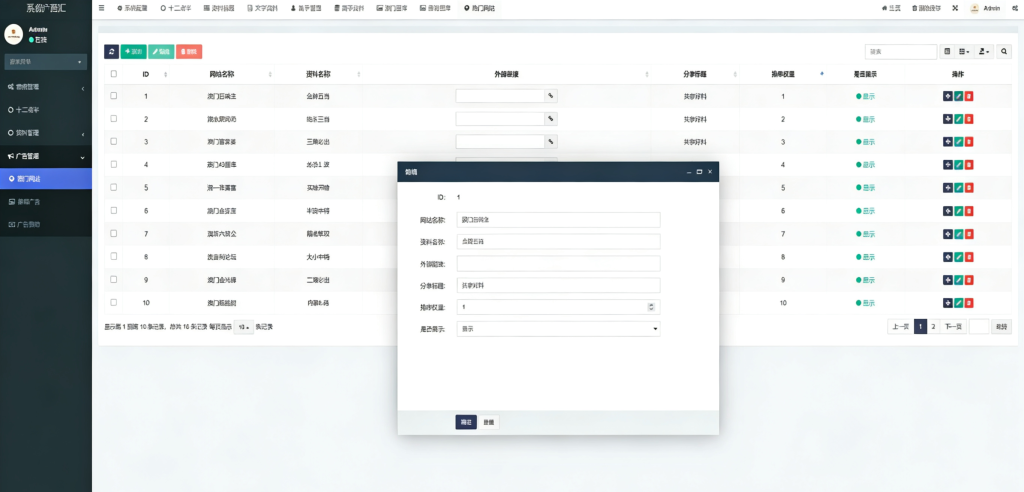Select the highlighted sidebar item with pin icon

click(46, 178)
